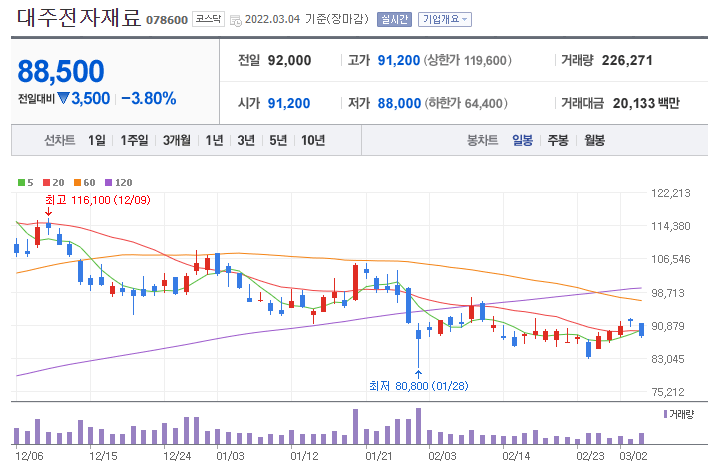Open the 기업개요 dropdown

click(445, 19)
